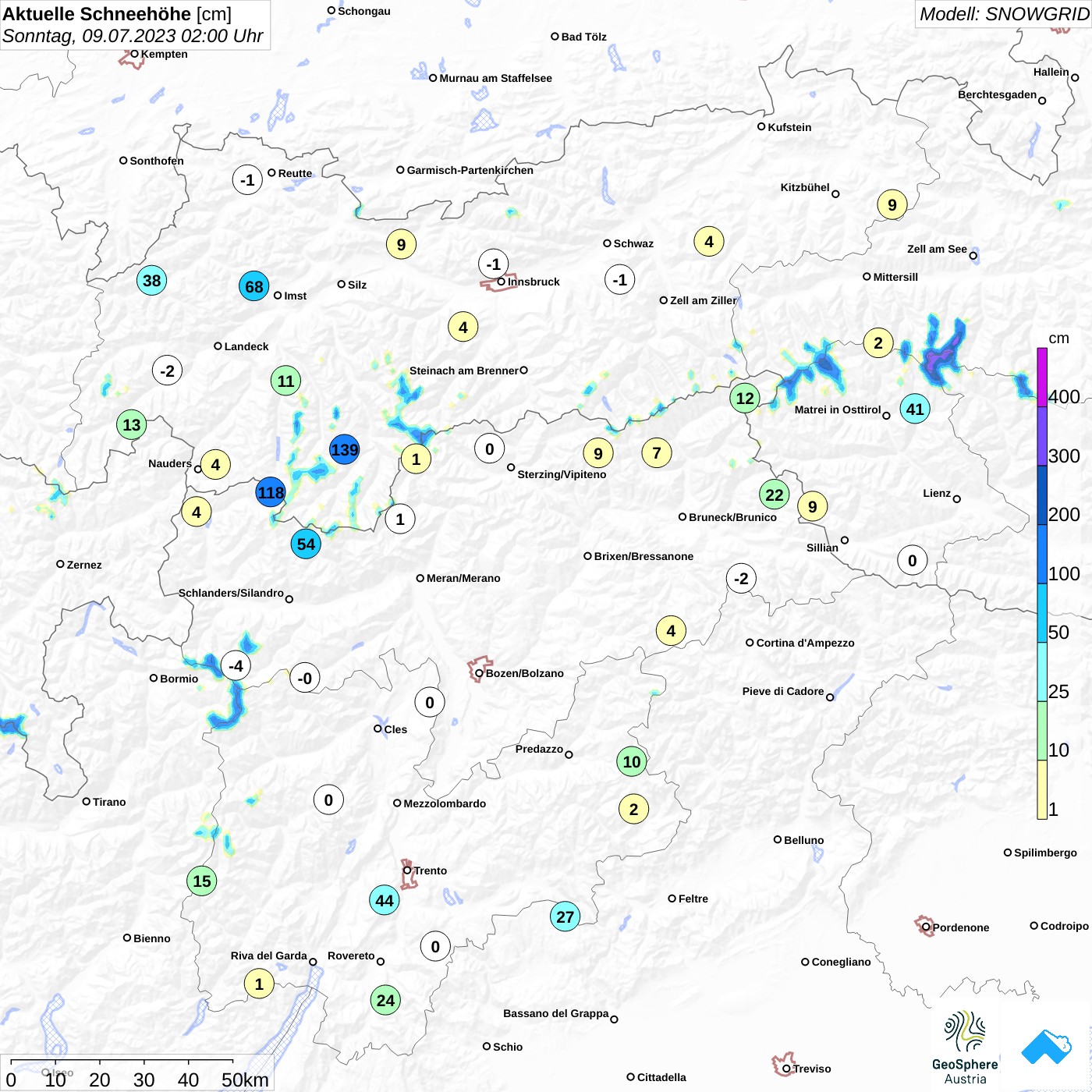Click the Bozen/Bolzano city label

[x=525, y=673]
